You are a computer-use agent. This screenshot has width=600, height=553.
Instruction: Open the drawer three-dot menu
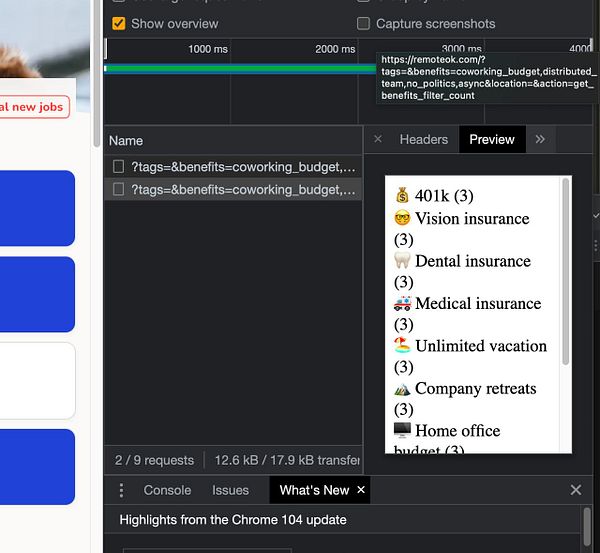tap(121, 490)
